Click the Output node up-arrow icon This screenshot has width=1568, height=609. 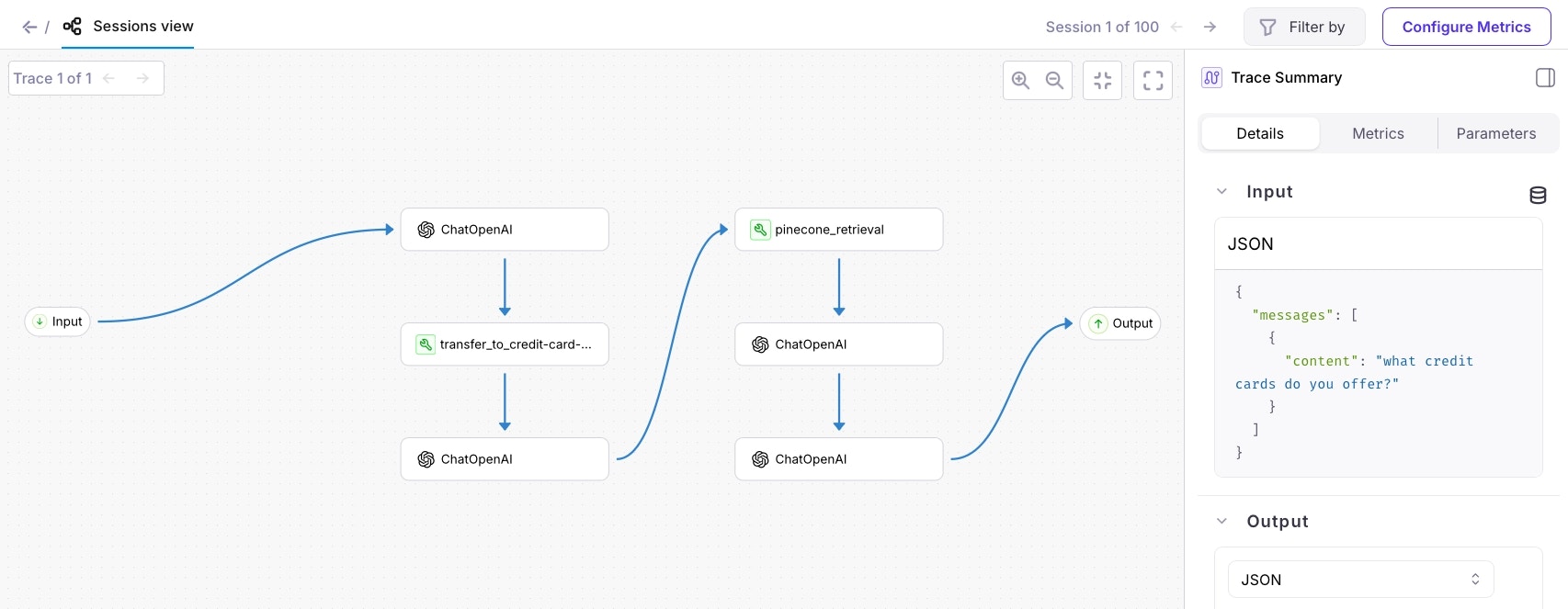1098,323
